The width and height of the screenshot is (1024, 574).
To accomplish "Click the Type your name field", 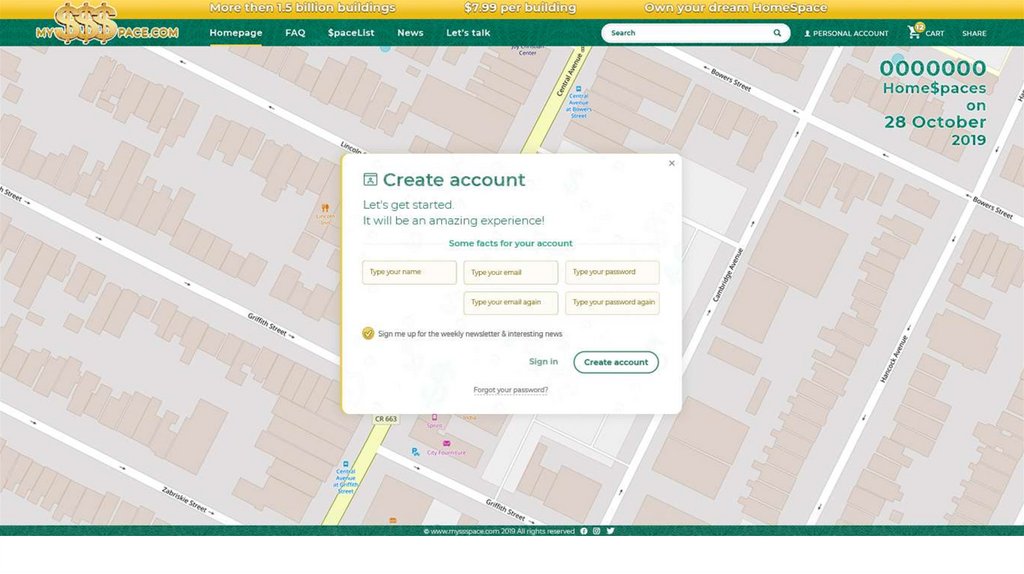I will 409,272.
